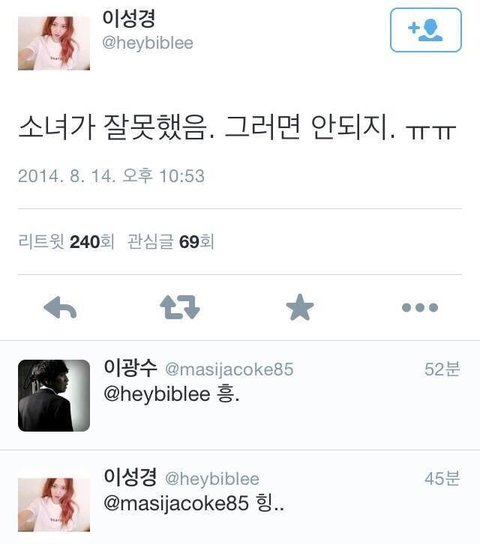Click the 이광수 display name
The width and height of the screenshot is (480, 544).
coord(130,368)
